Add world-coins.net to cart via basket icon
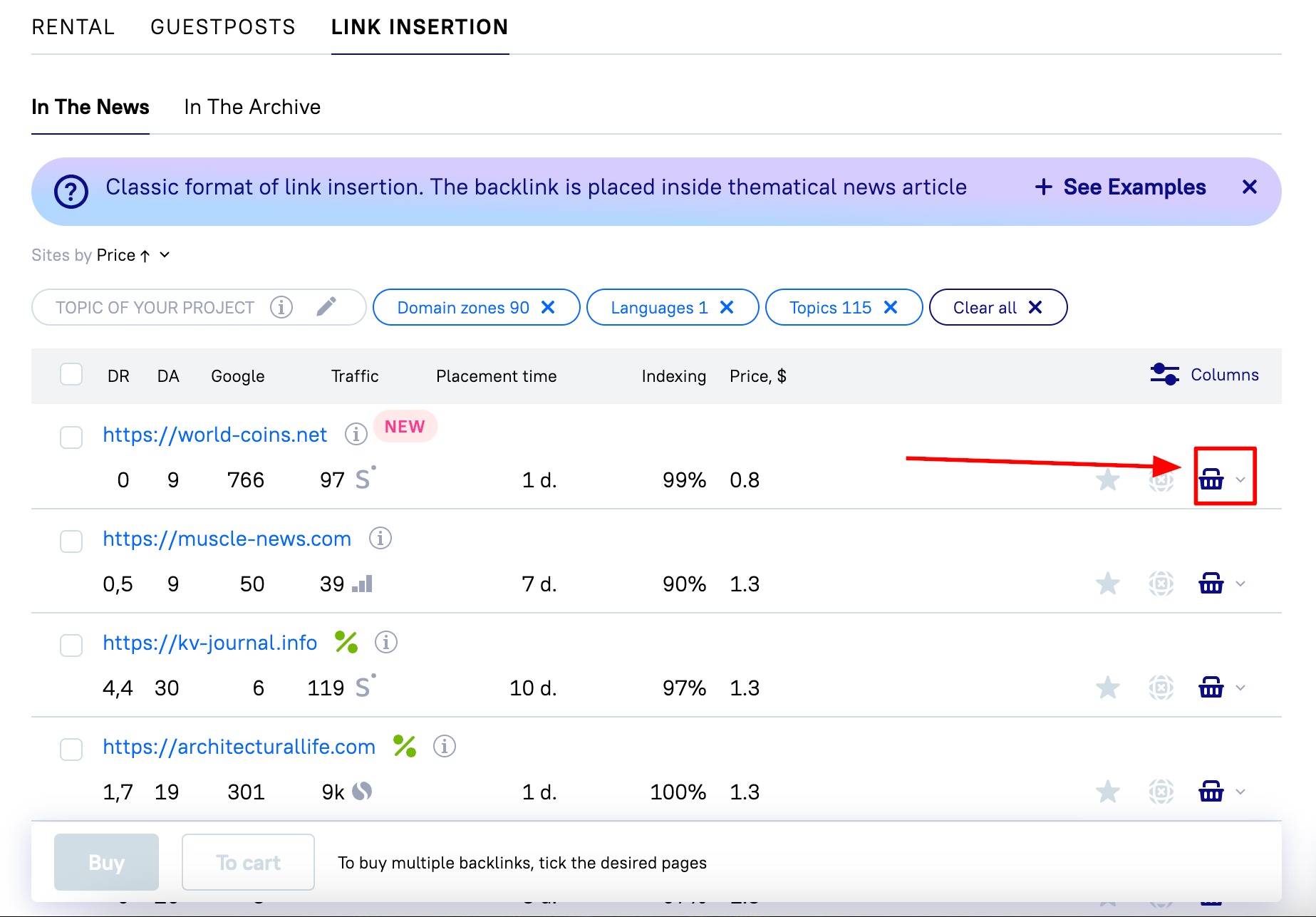The height and width of the screenshot is (917, 1316). (x=1211, y=479)
